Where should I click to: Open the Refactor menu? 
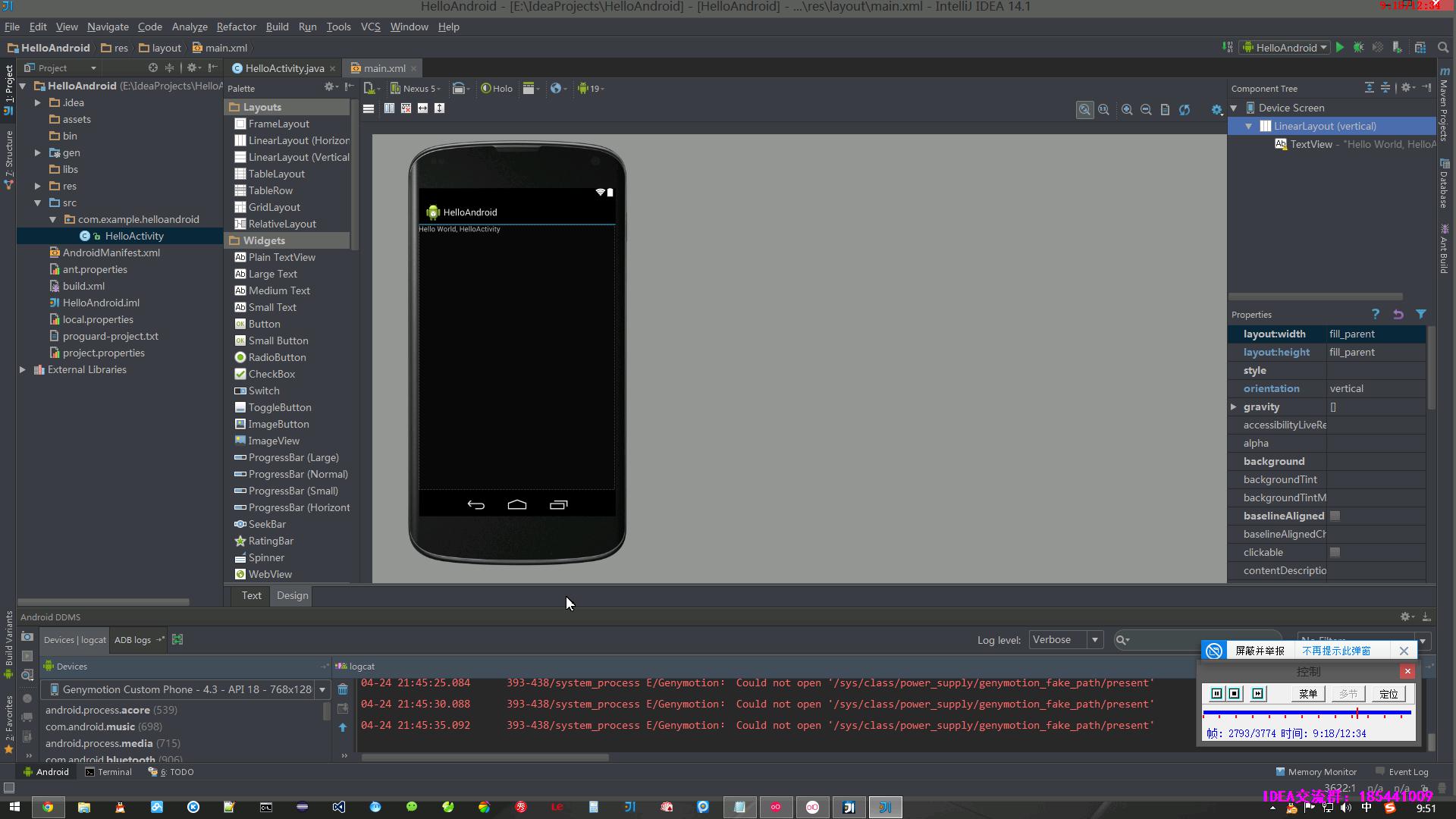pyautogui.click(x=236, y=27)
